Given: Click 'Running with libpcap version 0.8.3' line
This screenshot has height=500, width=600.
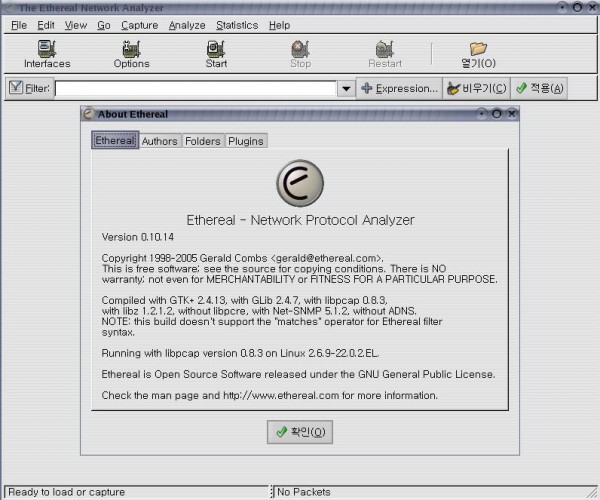Looking at the screenshot, I should 240,353.
